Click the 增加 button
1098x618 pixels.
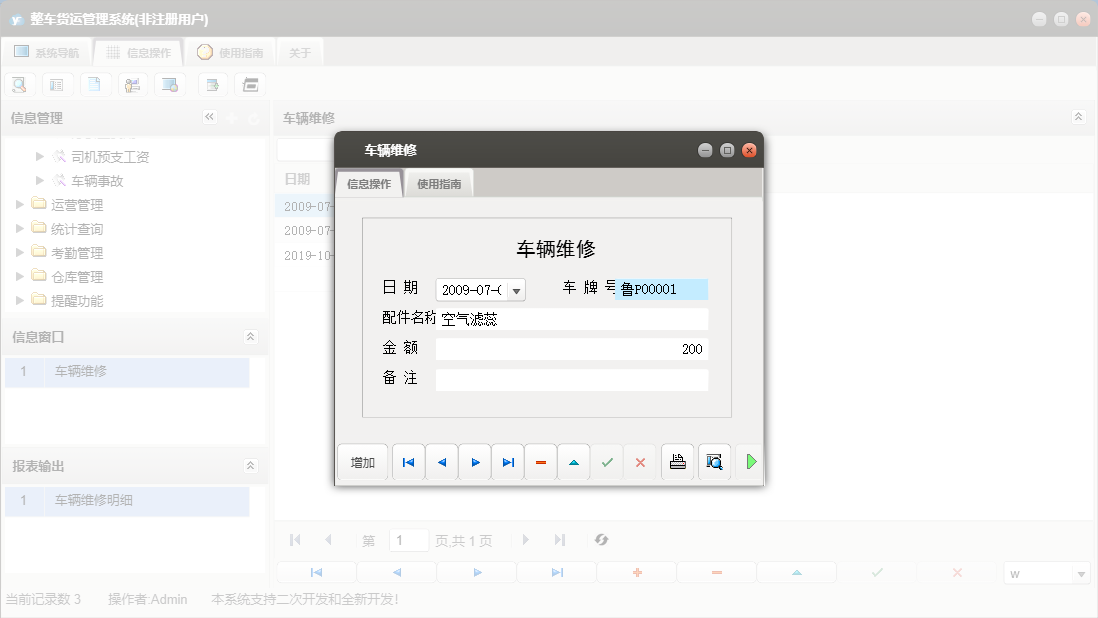tap(362, 461)
